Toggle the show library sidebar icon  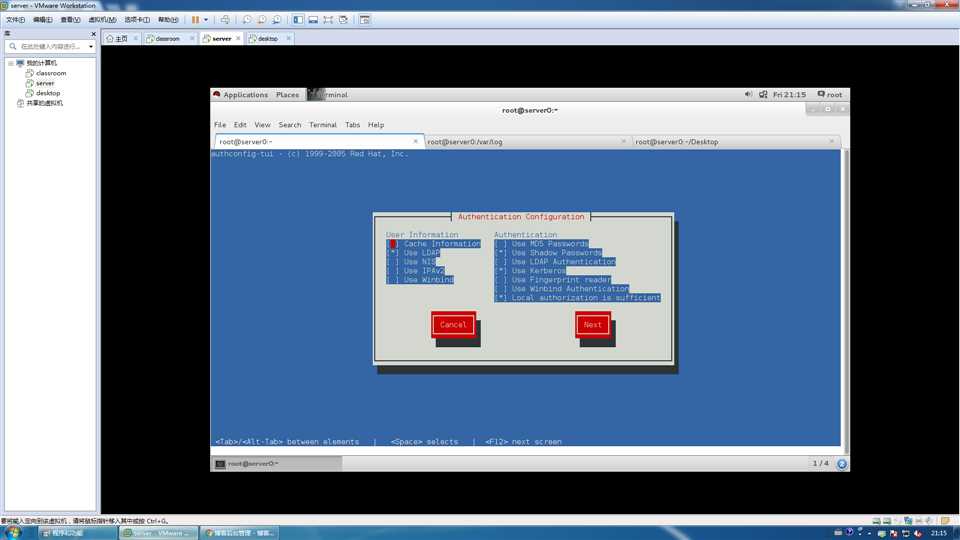click(298, 20)
